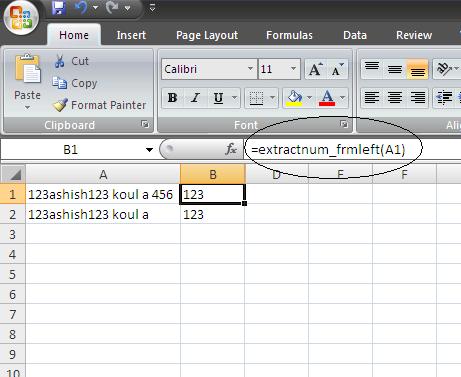
Task: Click the Insert Function fx icon
Action: click(231, 149)
